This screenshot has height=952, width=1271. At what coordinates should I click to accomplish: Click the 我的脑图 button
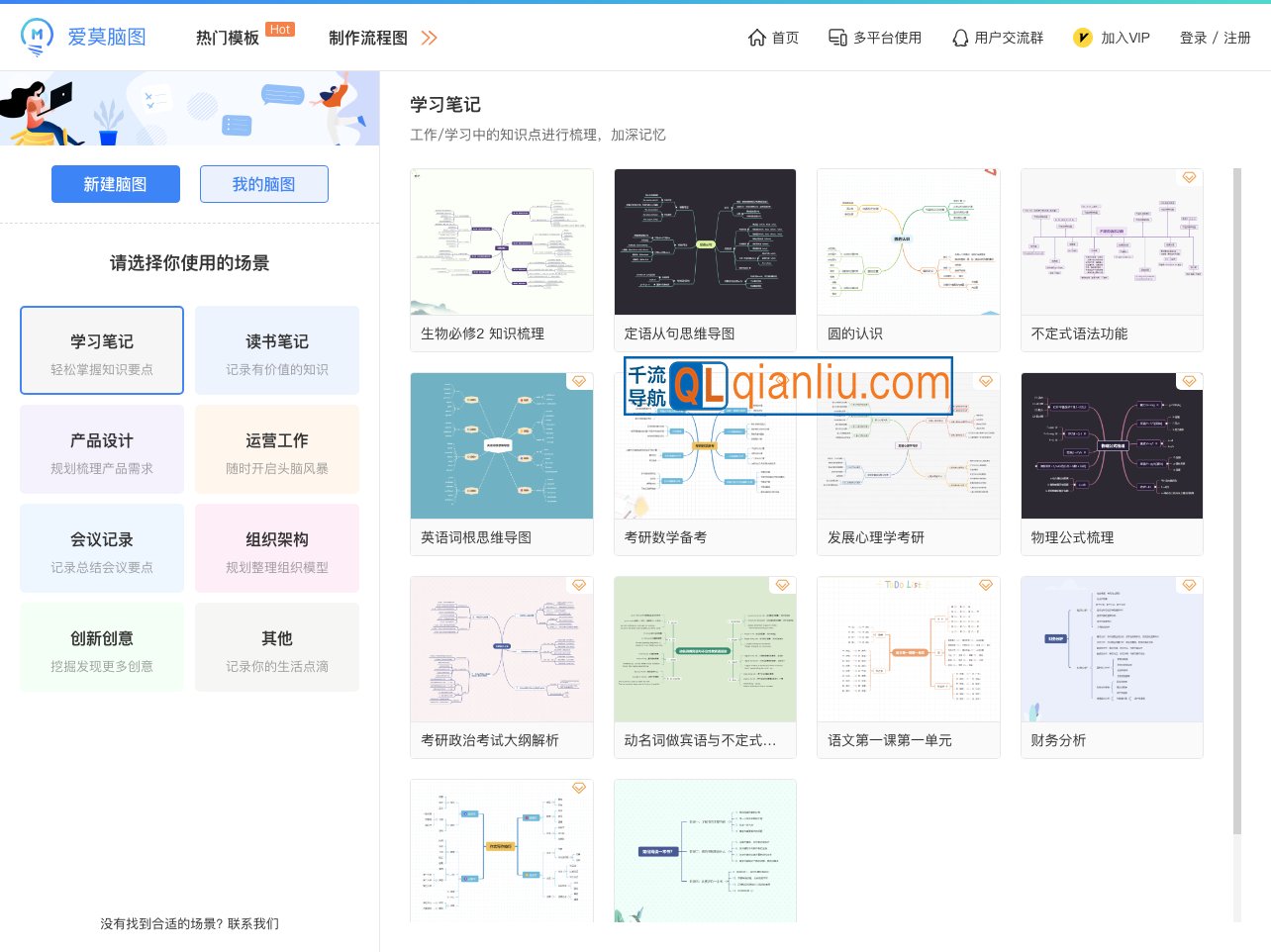[264, 184]
